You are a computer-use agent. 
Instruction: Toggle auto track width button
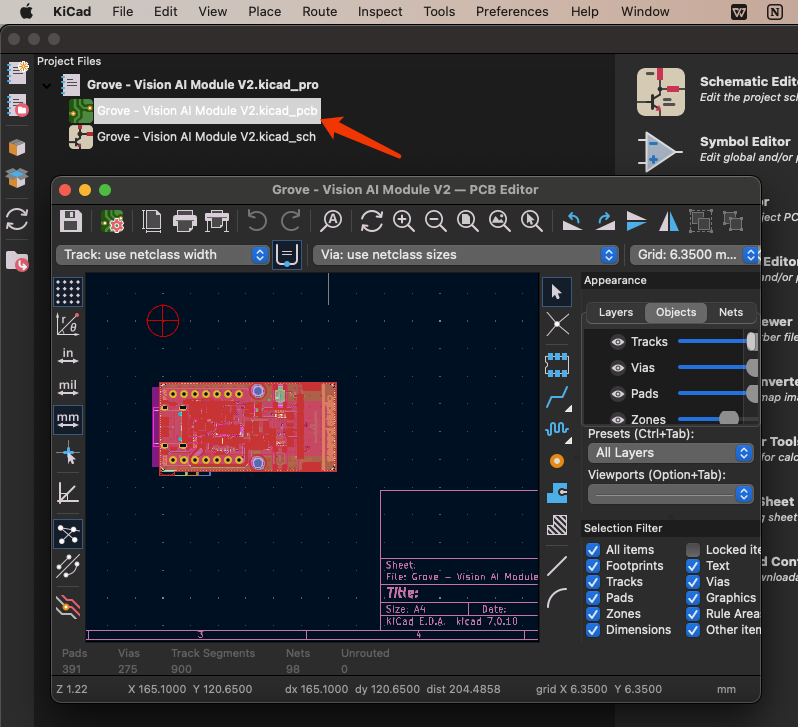(x=287, y=255)
